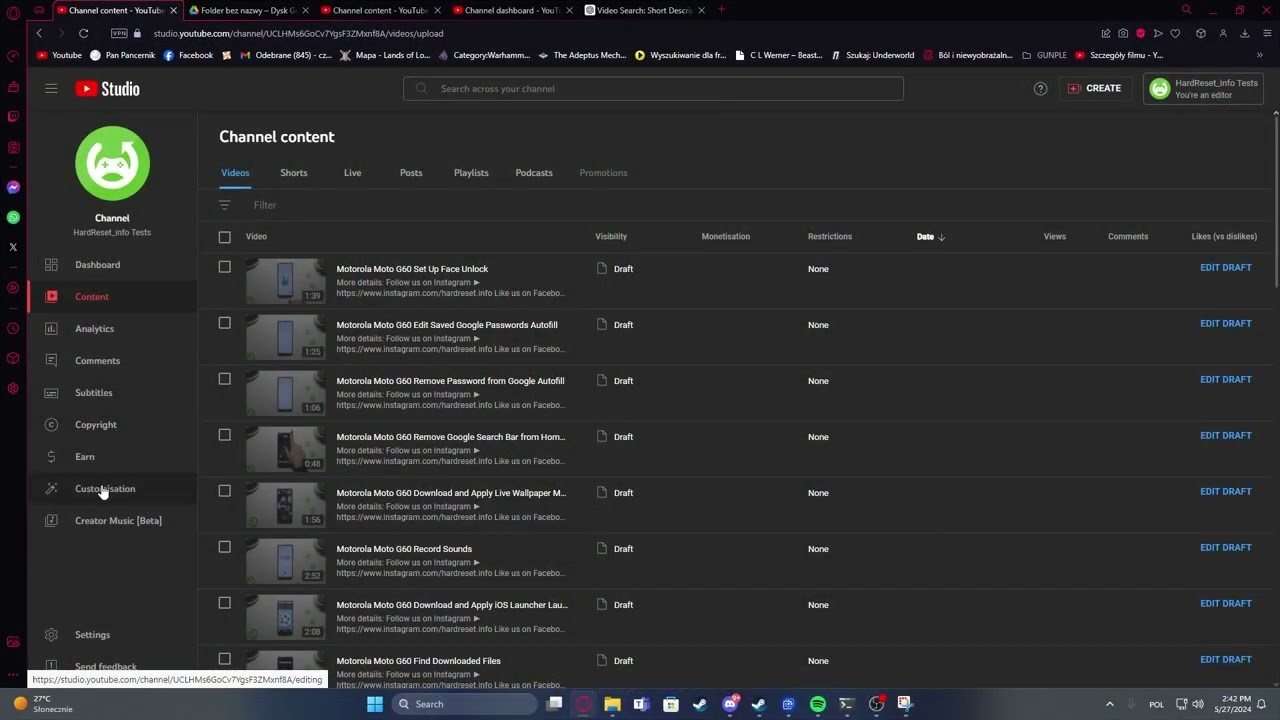Check the Download and Apply Live Wallpaper checkbox
This screenshot has width=1280, height=720.
[224, 491]
